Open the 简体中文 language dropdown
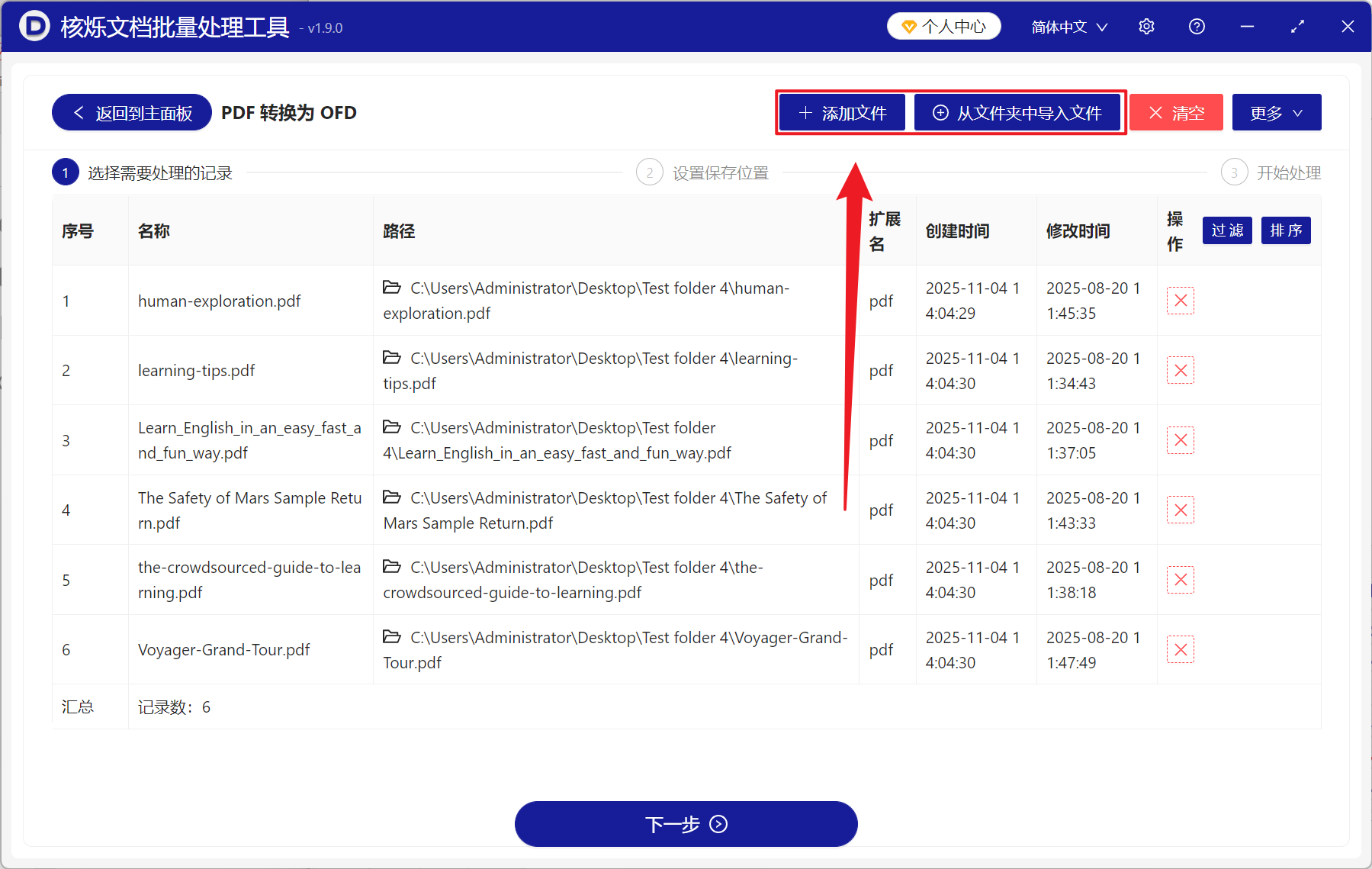Viewport: 1372px width, 869px height. 1068,26
